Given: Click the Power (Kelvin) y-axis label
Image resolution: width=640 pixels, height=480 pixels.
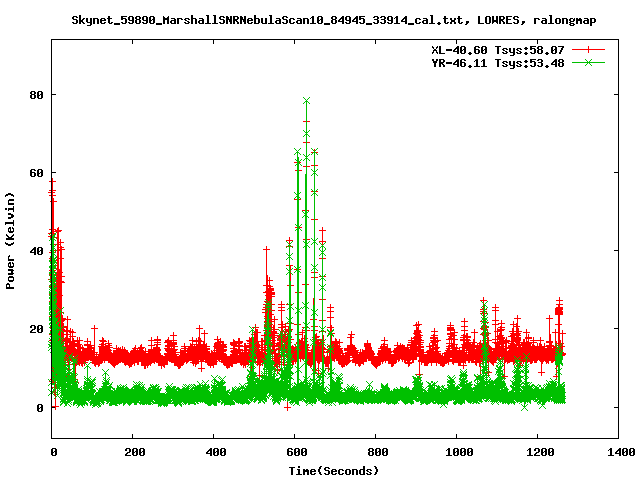Looking at the screenshot, I should [10, 241].
